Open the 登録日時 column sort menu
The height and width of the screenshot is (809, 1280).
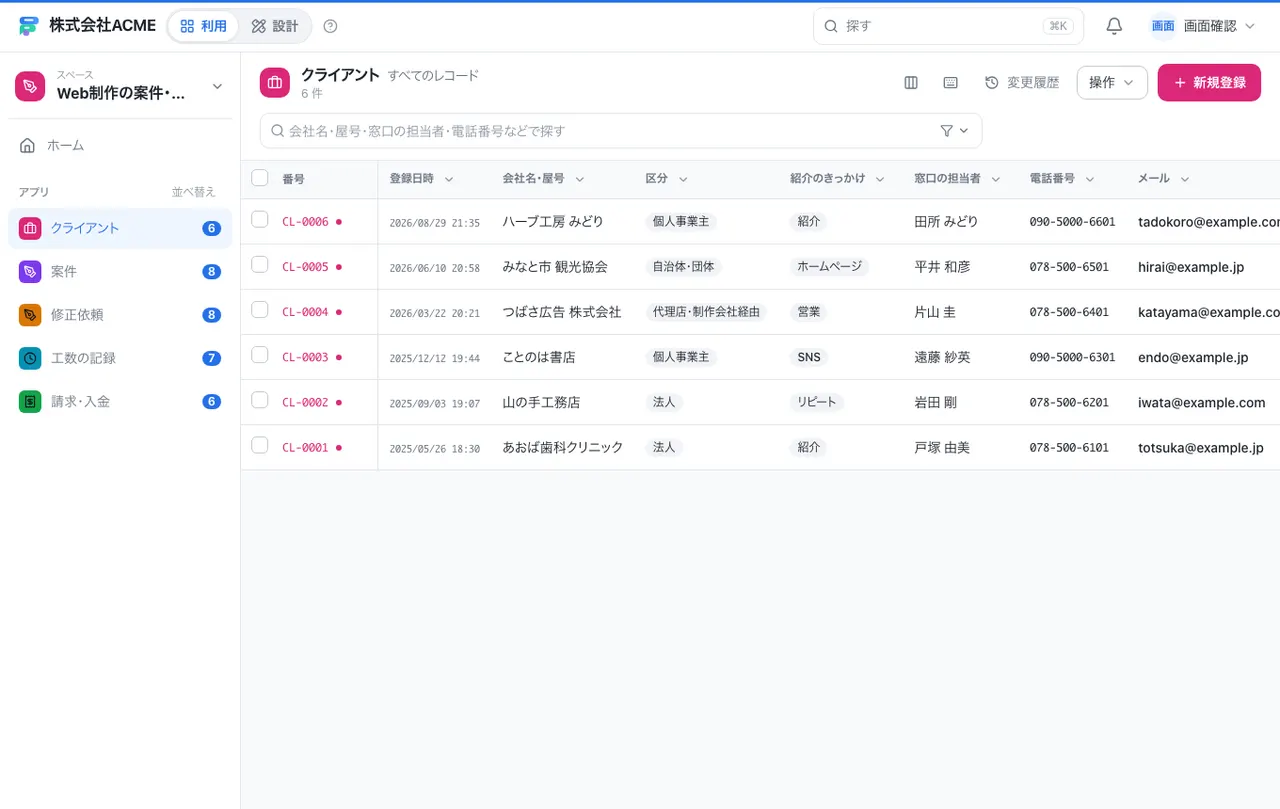[449, 179]
